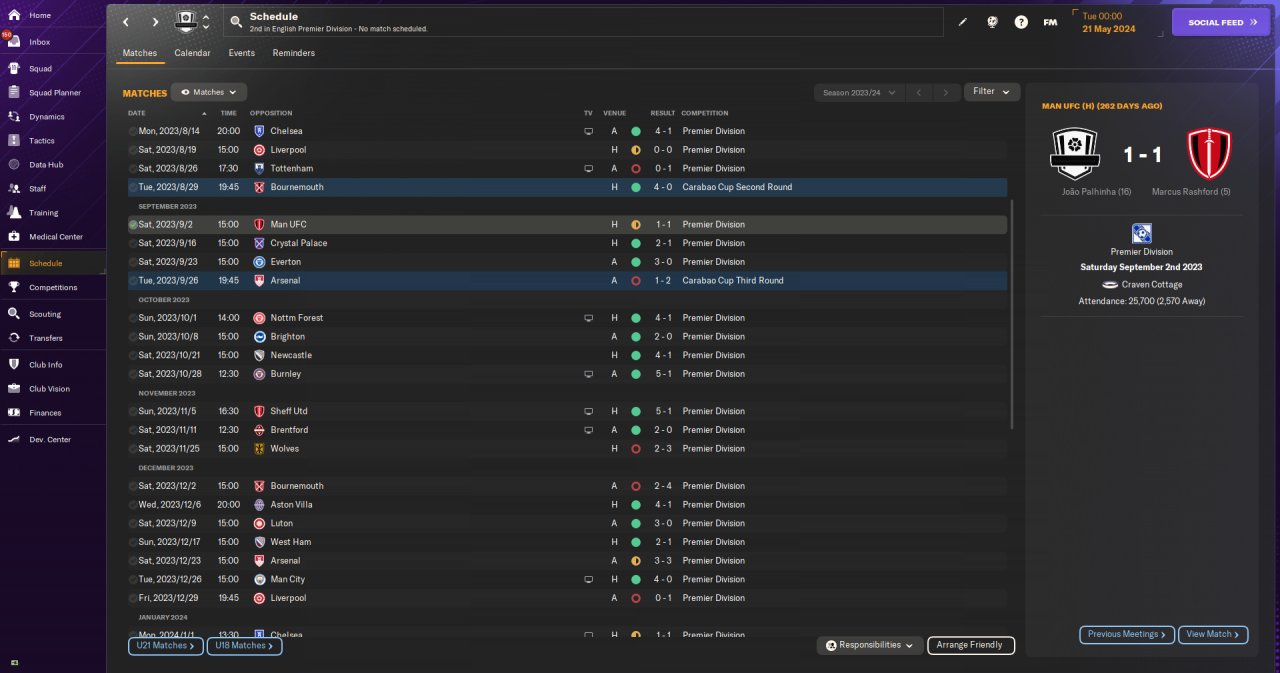This screenshot has width=1280, height=673.
Task: Open the Home sidebar icon
Action: point(14,15)
